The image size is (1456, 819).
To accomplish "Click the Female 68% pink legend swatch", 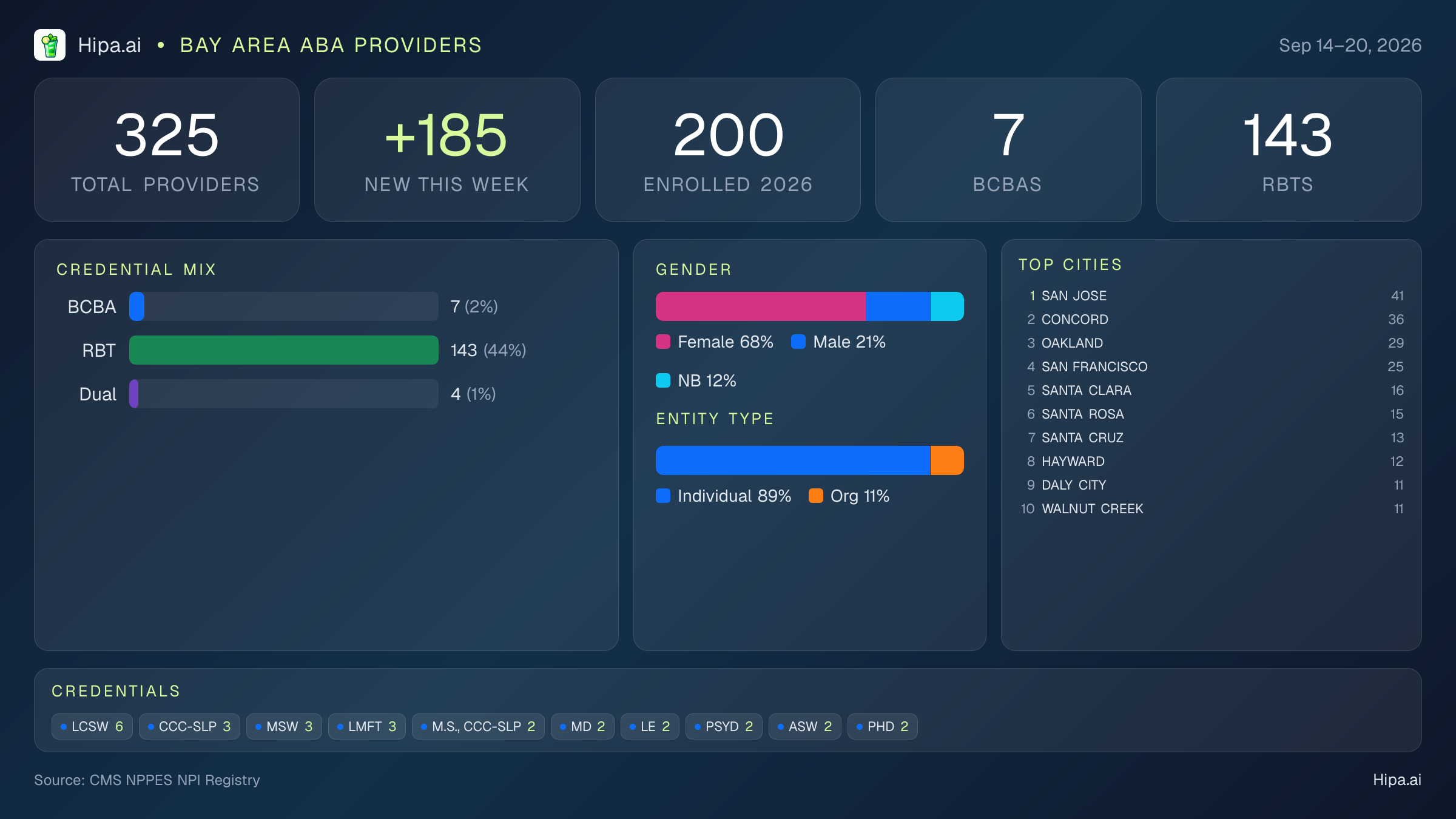I will point(663,342).
